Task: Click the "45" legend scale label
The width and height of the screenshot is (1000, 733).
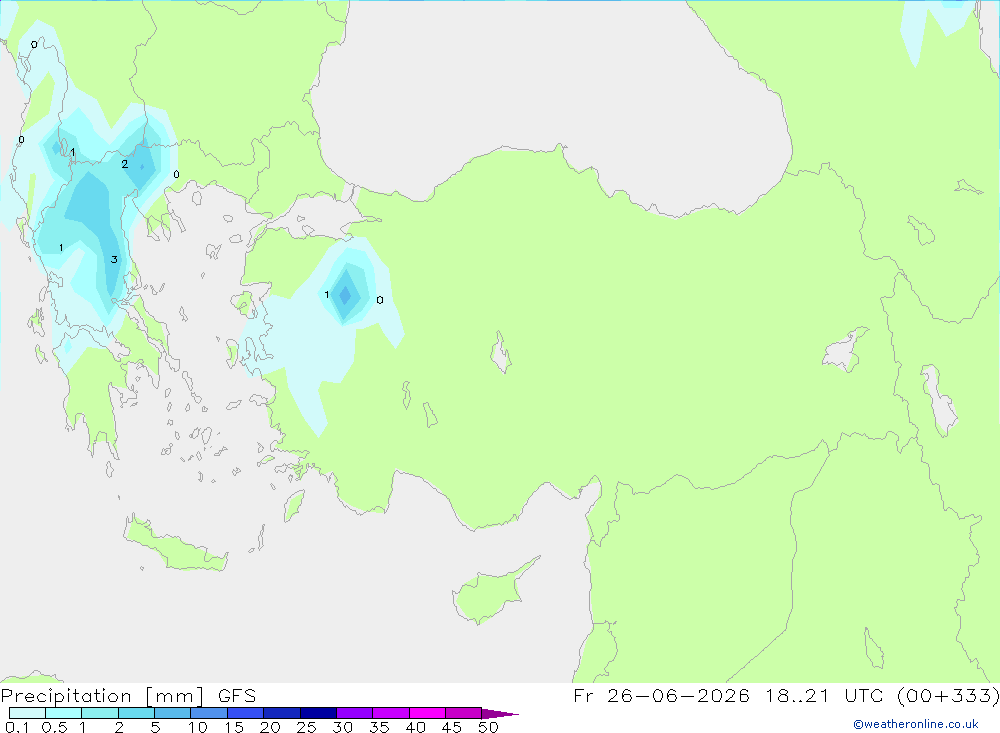Action: [452, 727]
